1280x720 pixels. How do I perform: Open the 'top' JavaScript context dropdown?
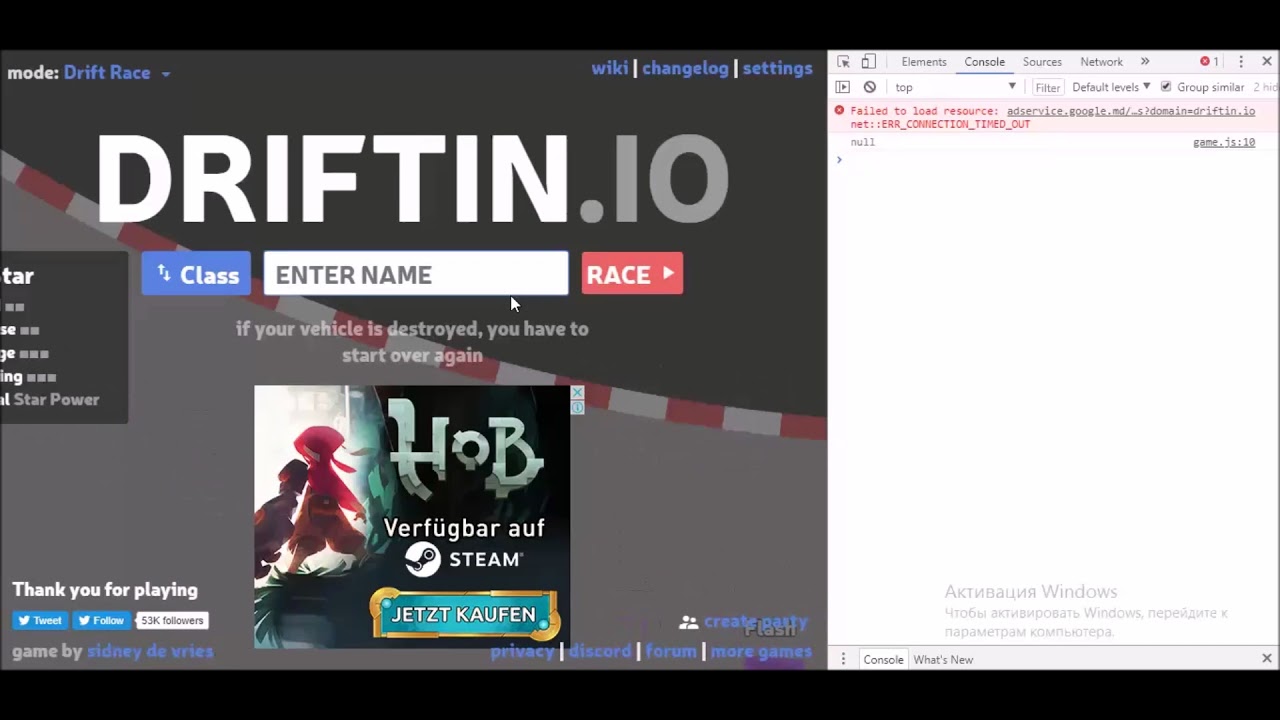point(956,87)
